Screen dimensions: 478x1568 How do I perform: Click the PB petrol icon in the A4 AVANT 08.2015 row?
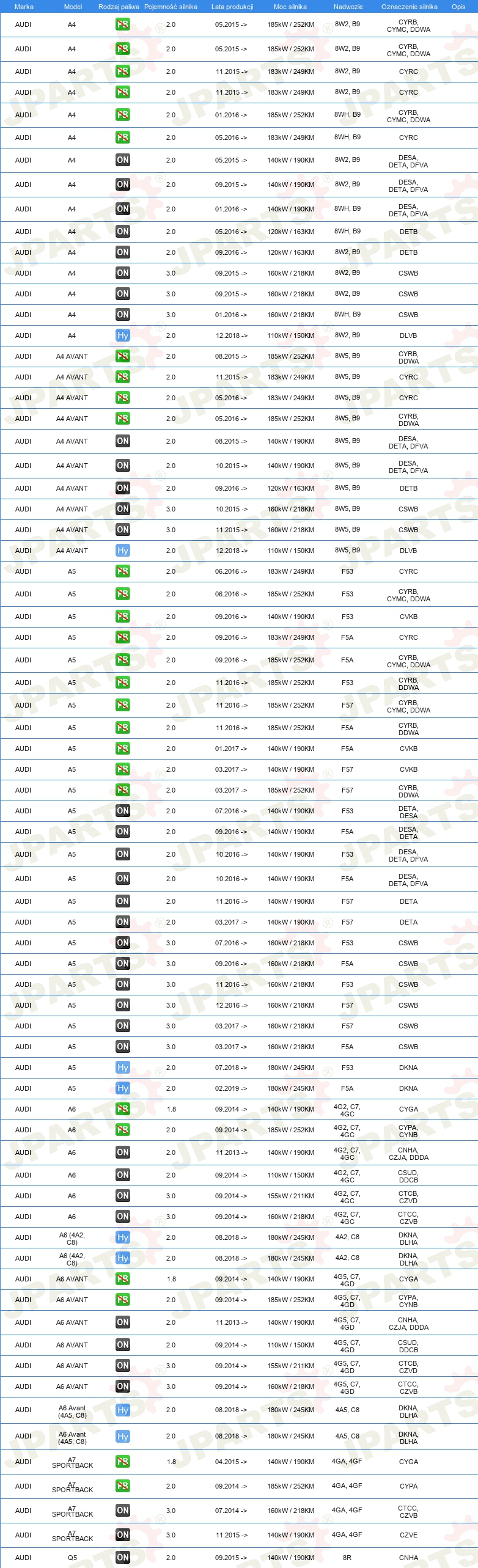pyautogui.click(x=123, y=356)
